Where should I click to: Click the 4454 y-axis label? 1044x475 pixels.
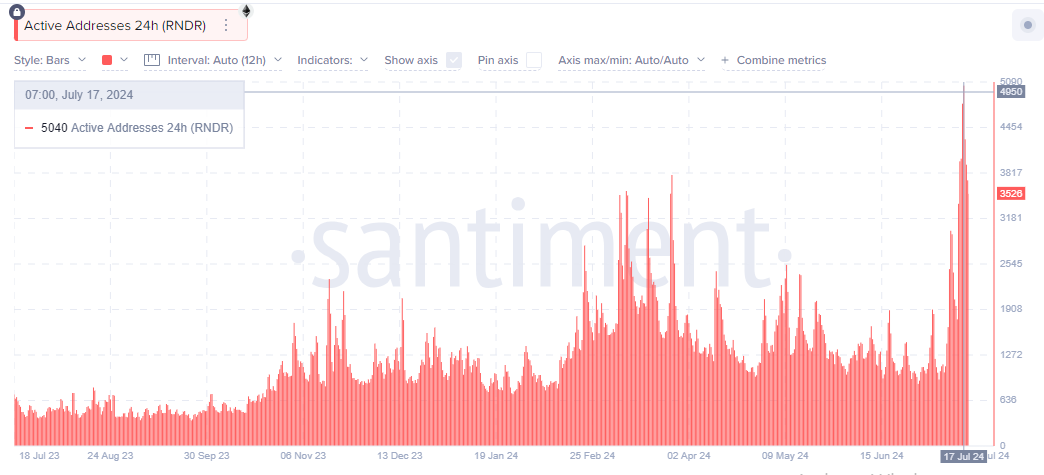1011,127
